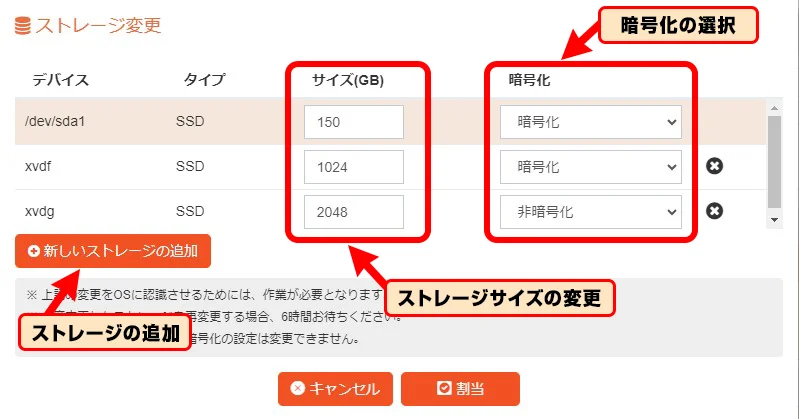Click the storage database icon beside the title

[x=22, y=25]
